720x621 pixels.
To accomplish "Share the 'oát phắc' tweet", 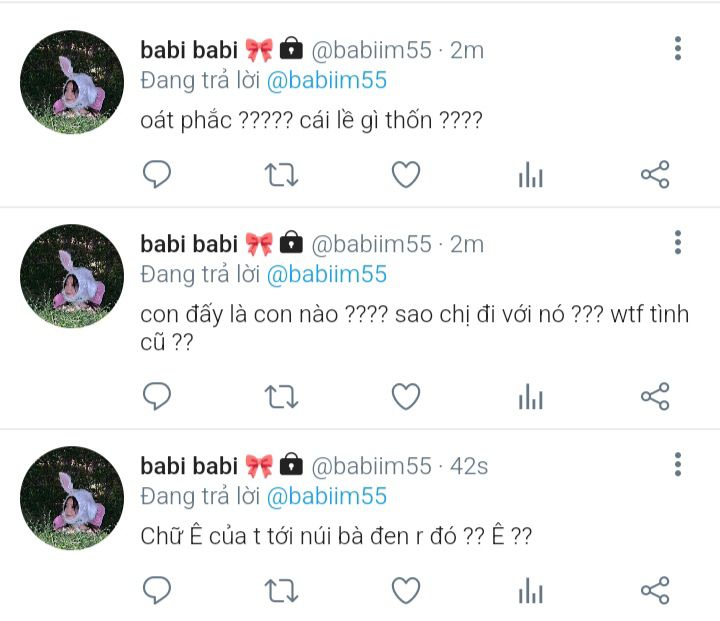I will coord(655,175).
